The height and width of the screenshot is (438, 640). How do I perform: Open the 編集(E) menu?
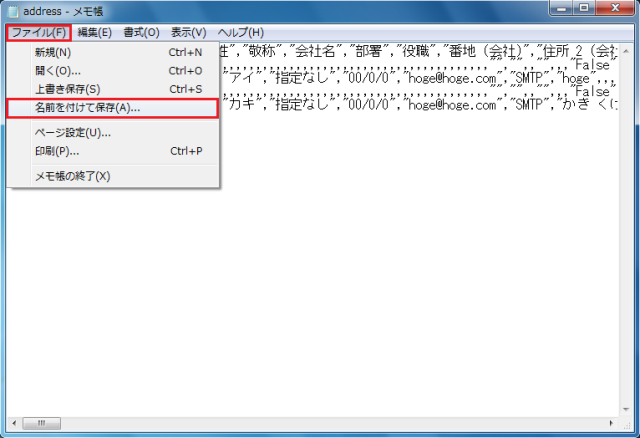[94, 32]
